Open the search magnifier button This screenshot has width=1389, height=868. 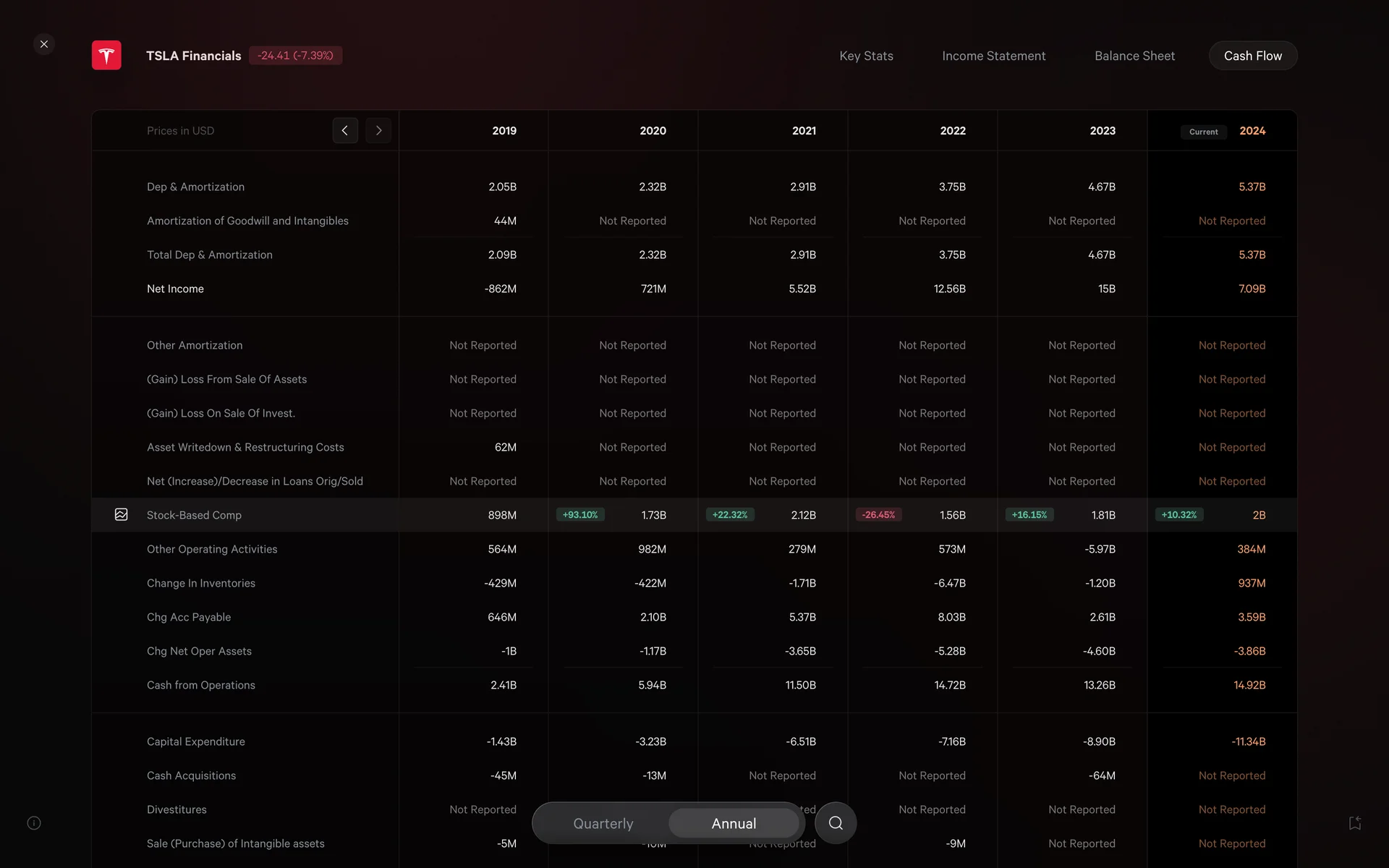[836, 823]
